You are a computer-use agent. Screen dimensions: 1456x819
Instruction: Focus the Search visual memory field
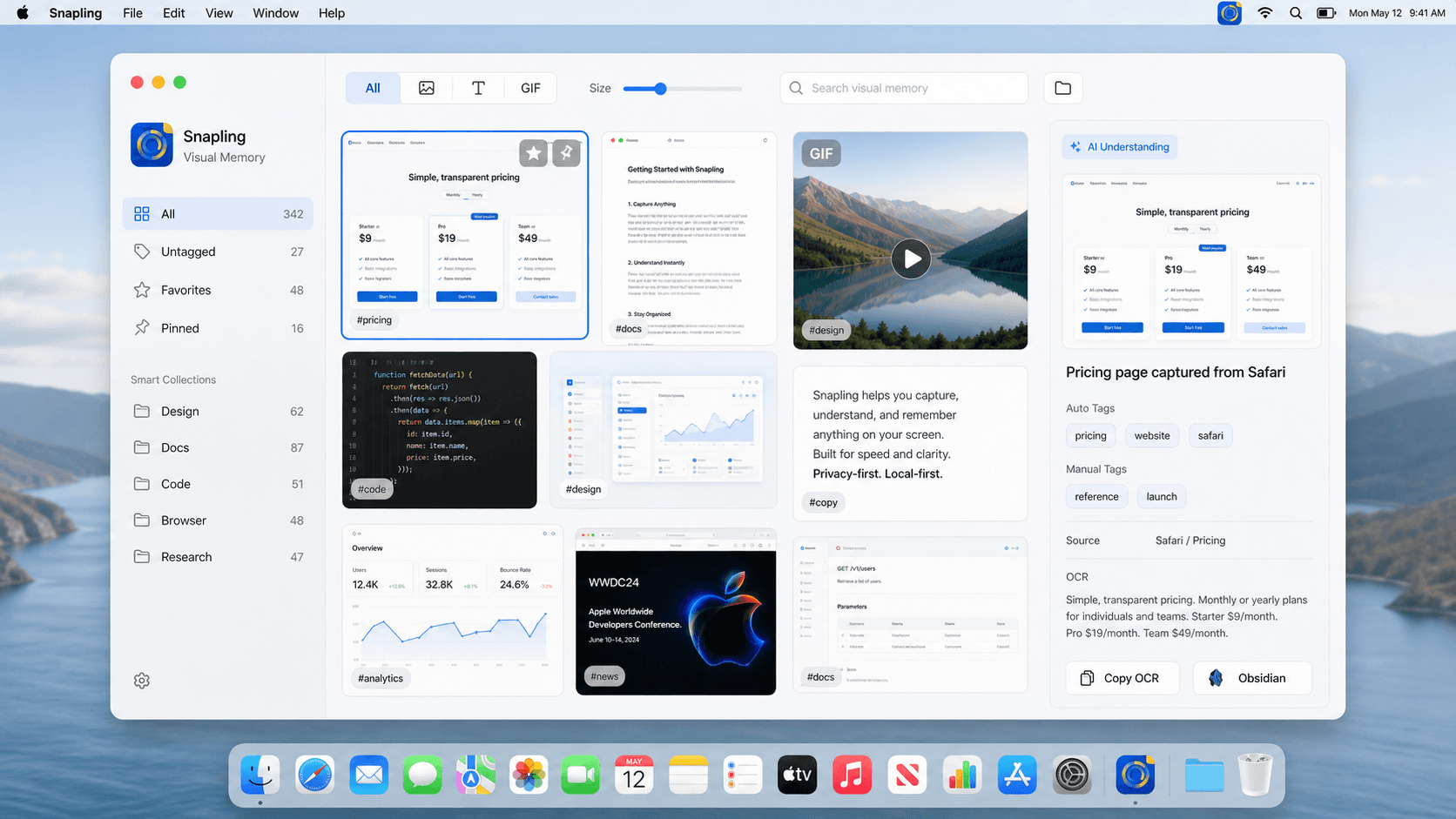pyautogui.click(x=904, y=88)
